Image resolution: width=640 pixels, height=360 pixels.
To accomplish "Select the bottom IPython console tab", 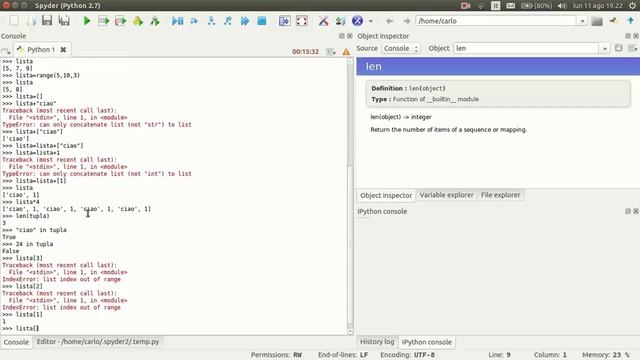I will [x=427, y=342].
